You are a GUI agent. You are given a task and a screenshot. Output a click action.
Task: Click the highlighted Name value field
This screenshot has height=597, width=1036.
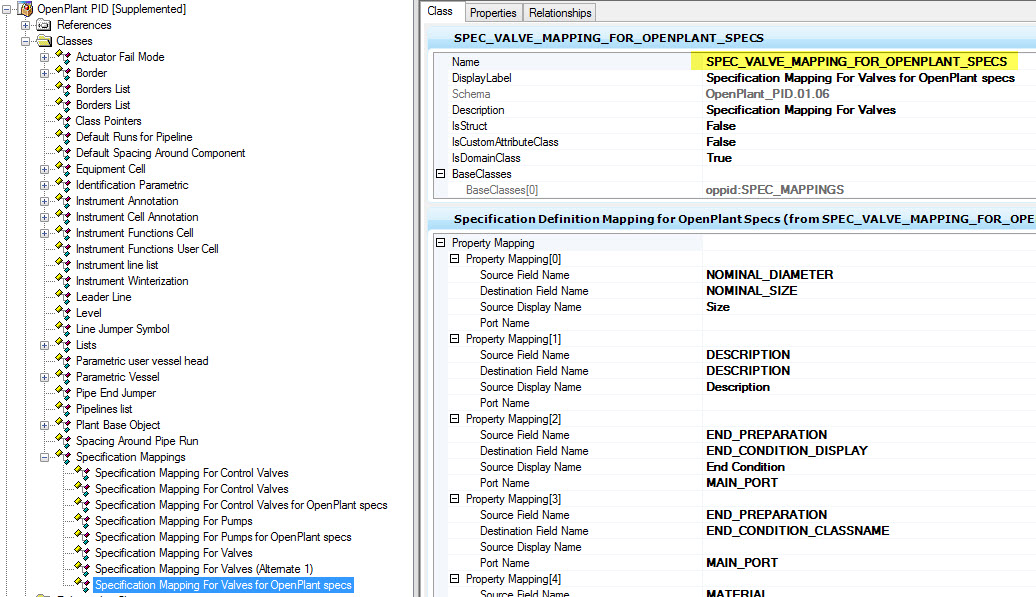click(x=856, y=61)
